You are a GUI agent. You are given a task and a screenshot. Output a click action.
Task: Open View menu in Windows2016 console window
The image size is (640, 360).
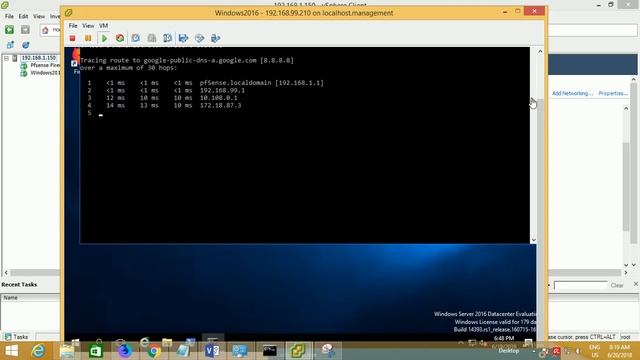tap(88, 26)
